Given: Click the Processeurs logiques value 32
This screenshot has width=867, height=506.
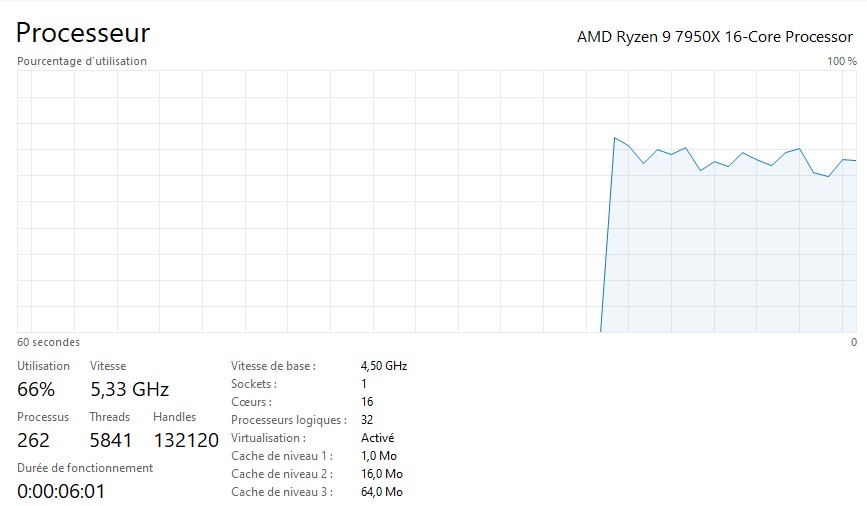Looking at the screenshot, I should 367,420.
